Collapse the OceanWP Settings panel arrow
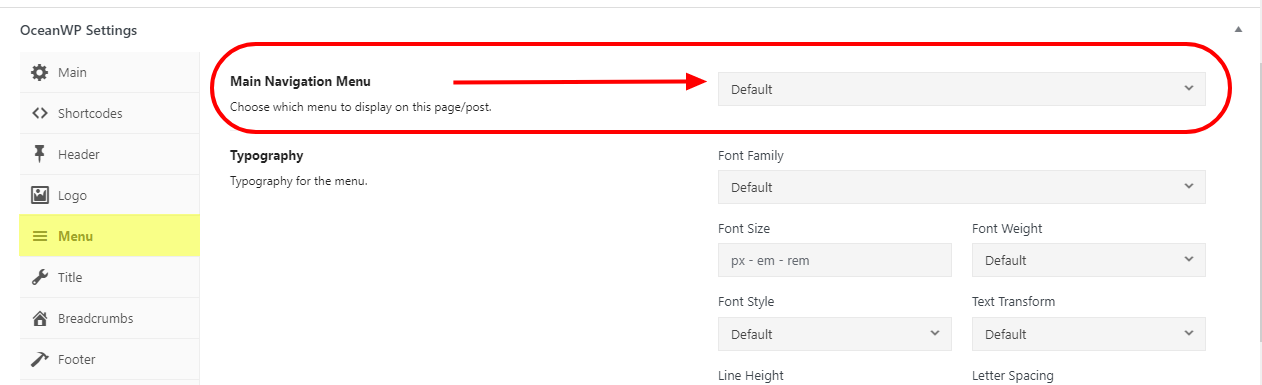The width and height of the screenshot is (1262, 385). click(1238, 30)
